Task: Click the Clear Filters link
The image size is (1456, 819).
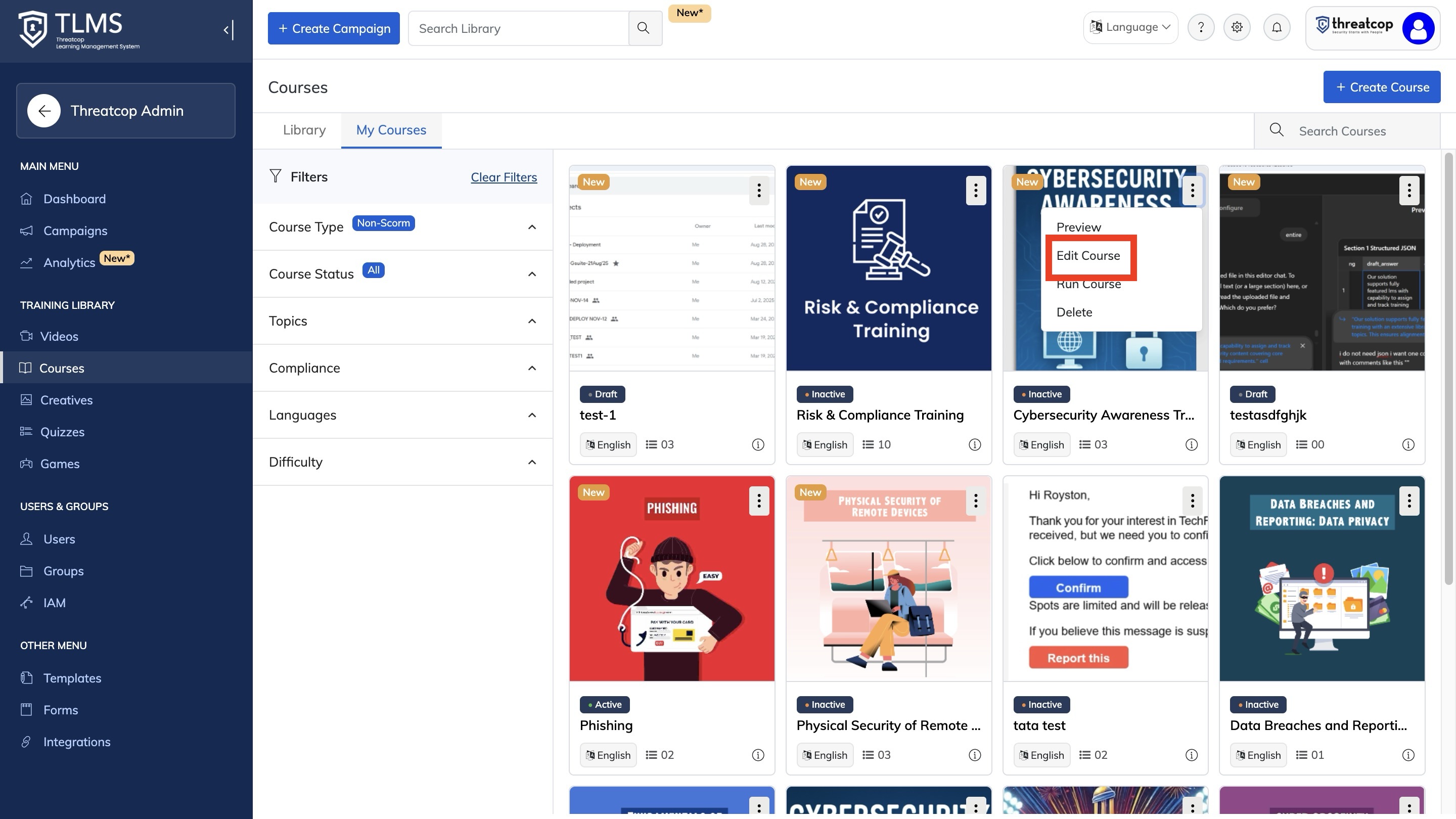Action: click(x=504, y=177)
